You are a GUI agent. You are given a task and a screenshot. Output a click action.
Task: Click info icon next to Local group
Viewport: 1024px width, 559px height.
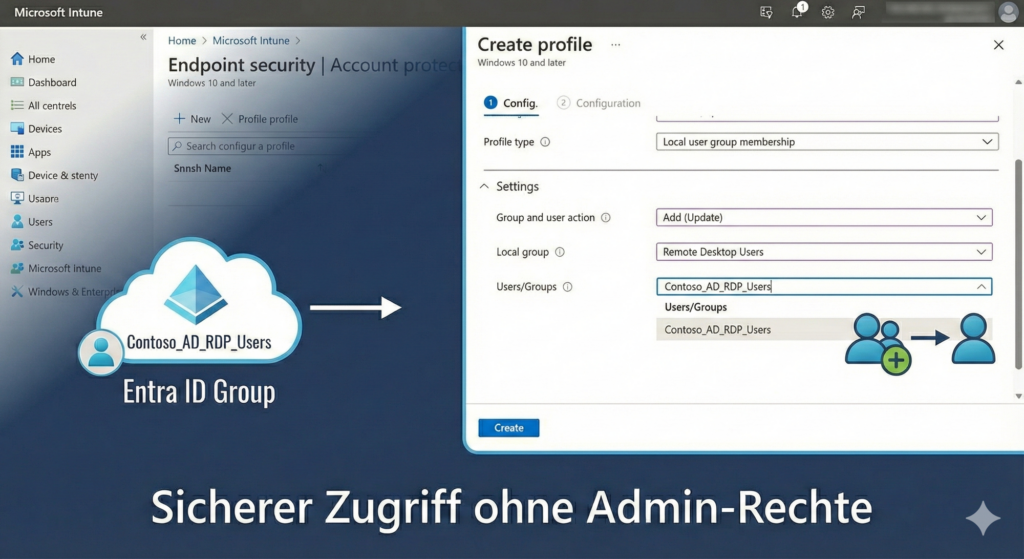coord(560,252)
